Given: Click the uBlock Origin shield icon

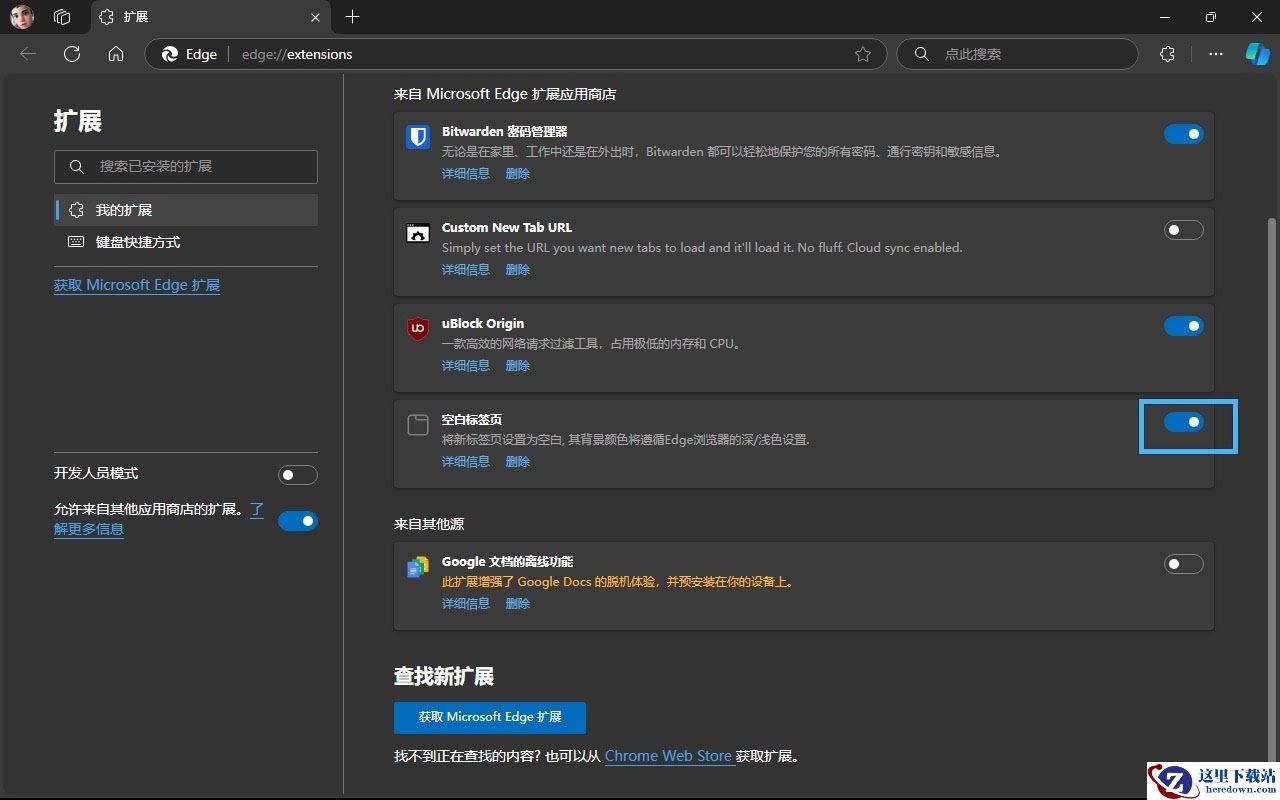Looking at the screenshot, I should (418, 329).
